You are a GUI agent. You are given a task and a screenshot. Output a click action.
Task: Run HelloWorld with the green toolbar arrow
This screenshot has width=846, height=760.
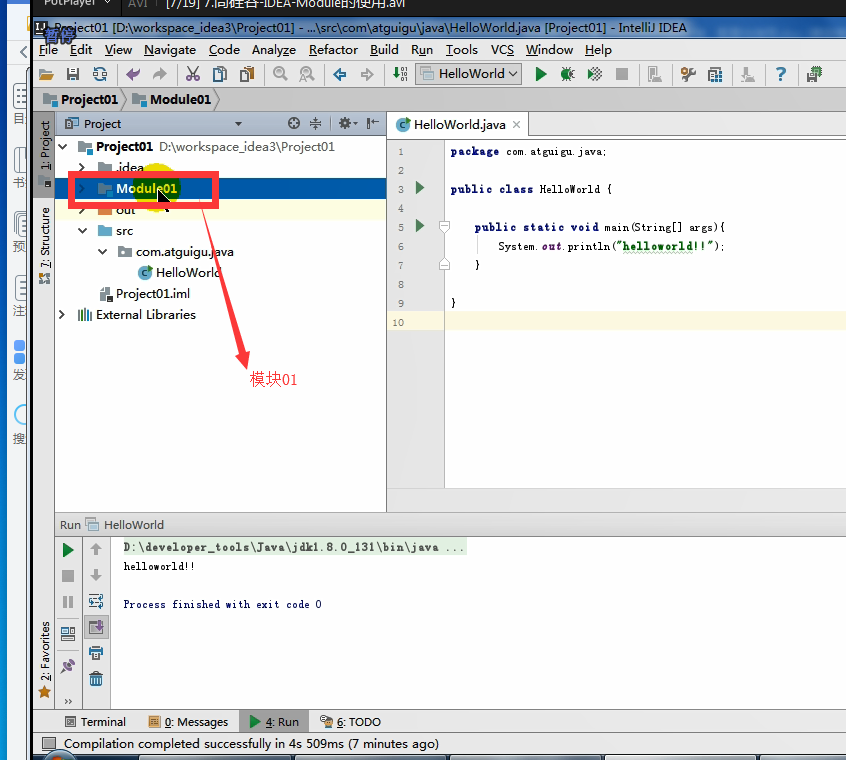(541, 74)
